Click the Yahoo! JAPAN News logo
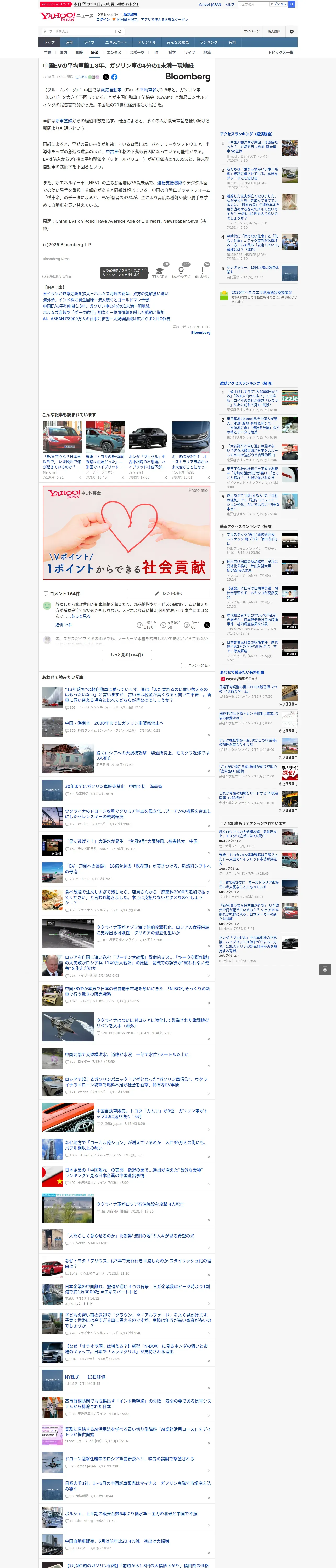This screenshot has width=336, height=1568. [x=66, y=17]
